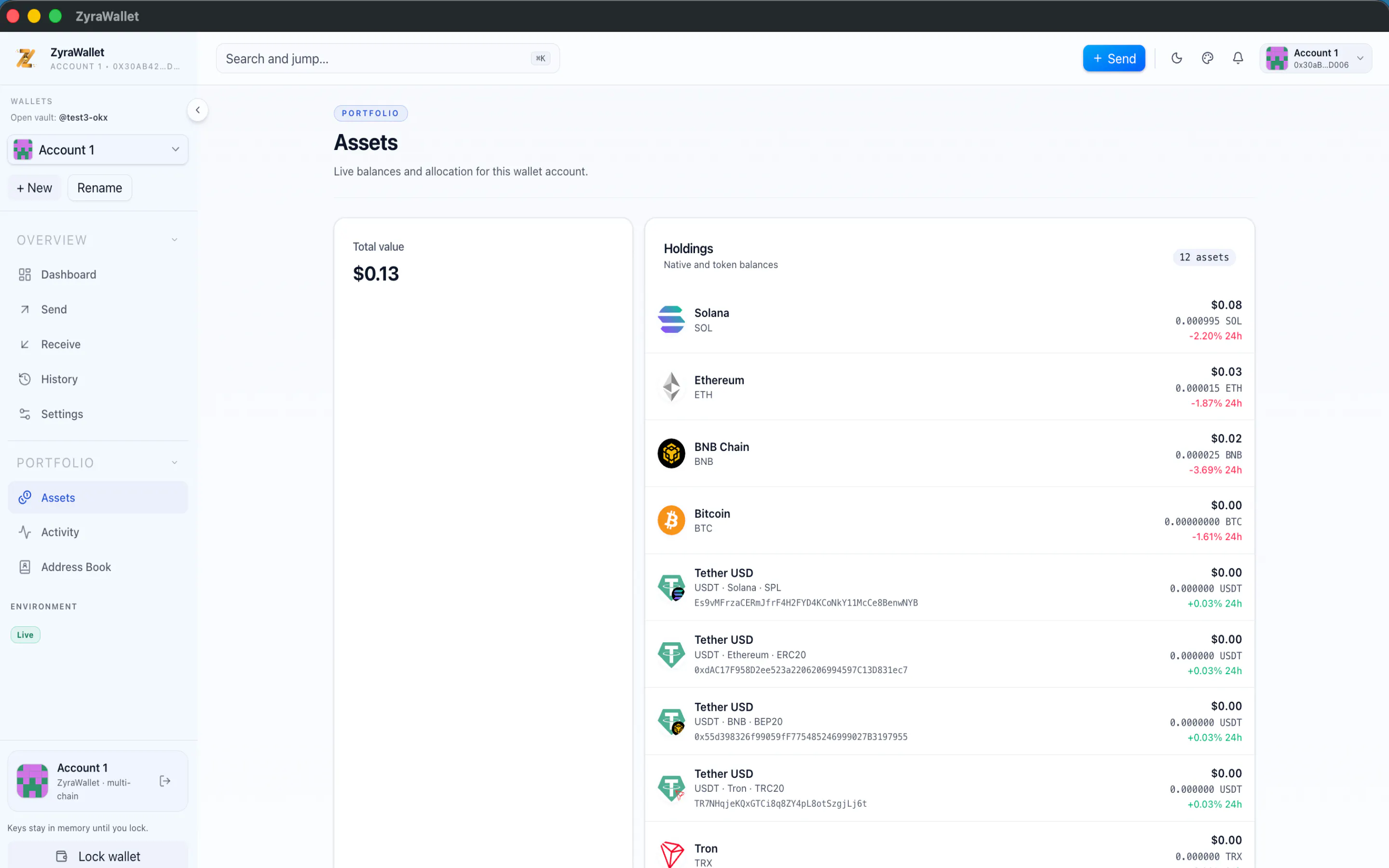Viewport: 1389px width, 868px height.
Task: Click the 0.000015 ETH balance
Action: 1208,388
